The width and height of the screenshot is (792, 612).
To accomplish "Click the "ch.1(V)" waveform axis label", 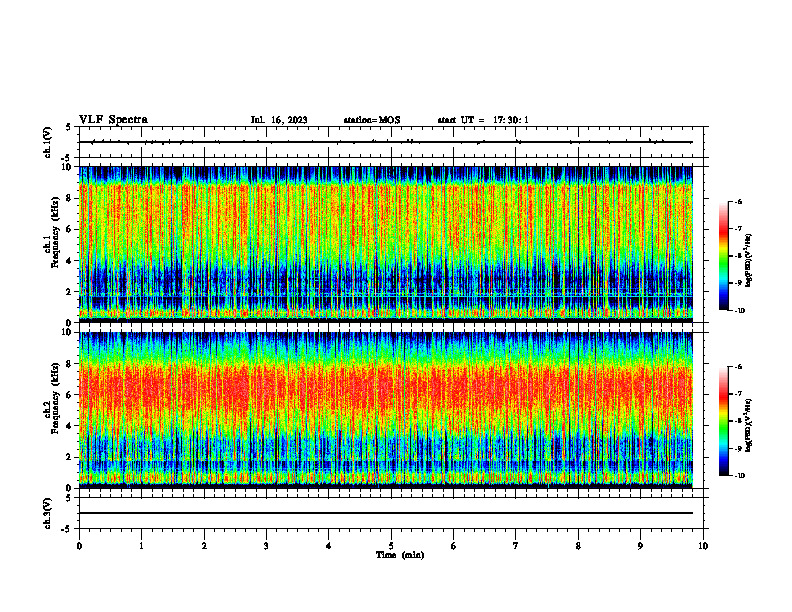I will (48, 142).
